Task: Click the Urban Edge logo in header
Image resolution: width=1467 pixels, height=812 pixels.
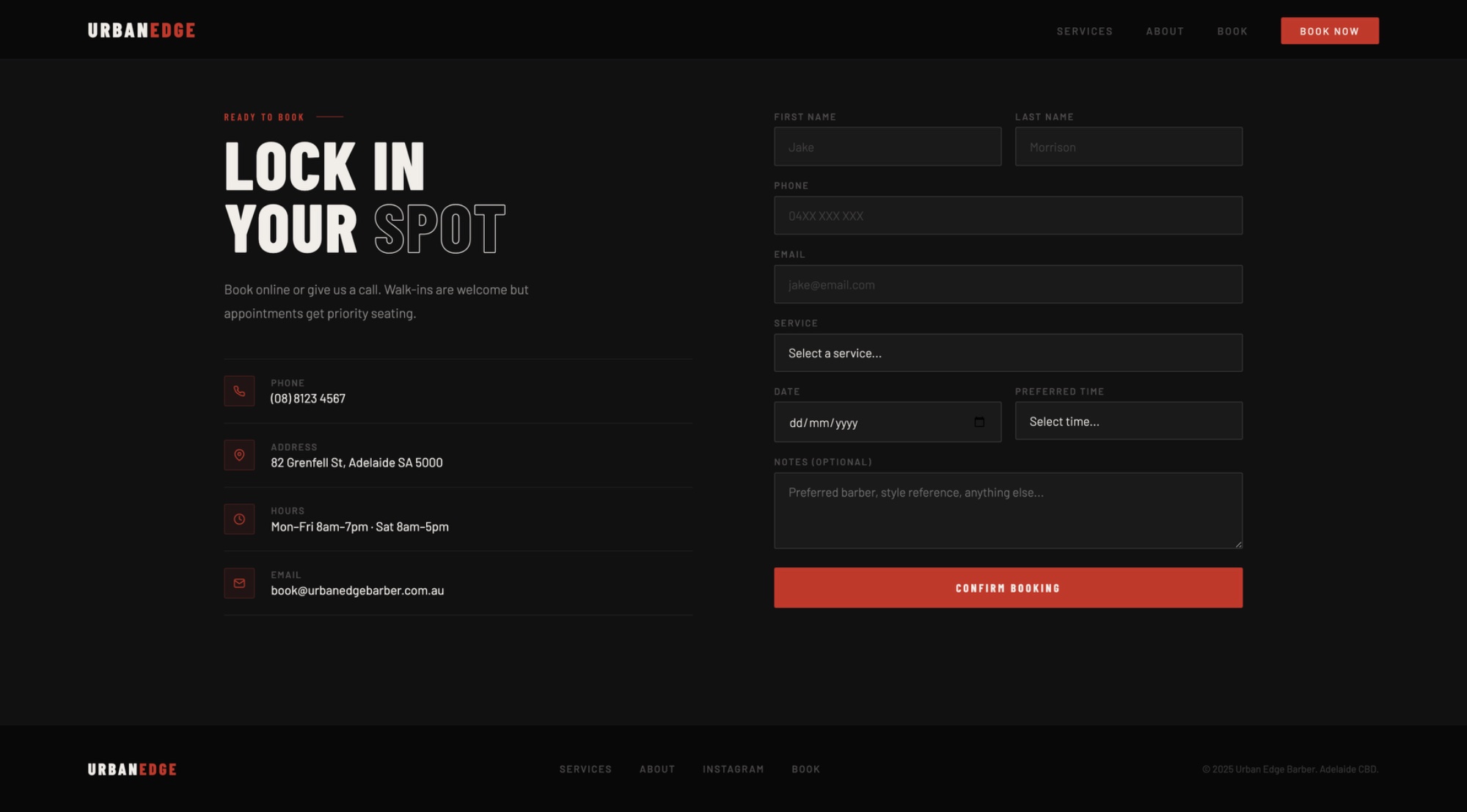Action: pyautogui.click(x=142, y=31)
